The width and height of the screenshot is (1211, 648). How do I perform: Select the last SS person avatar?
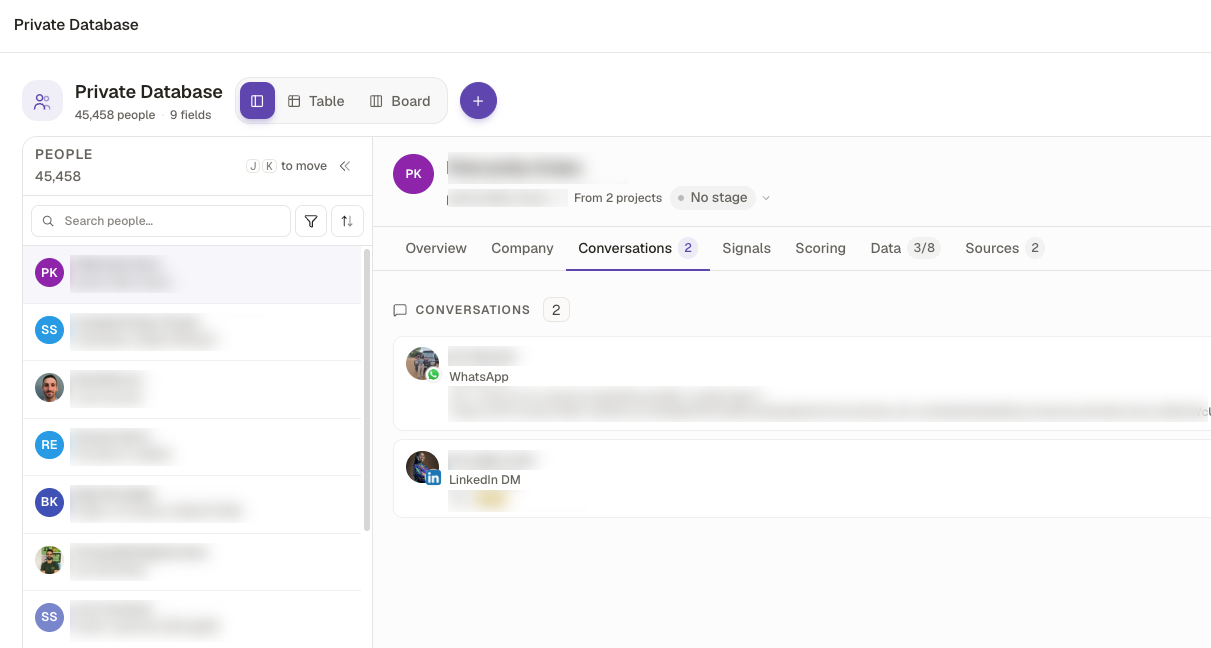[x=49, y=617]
